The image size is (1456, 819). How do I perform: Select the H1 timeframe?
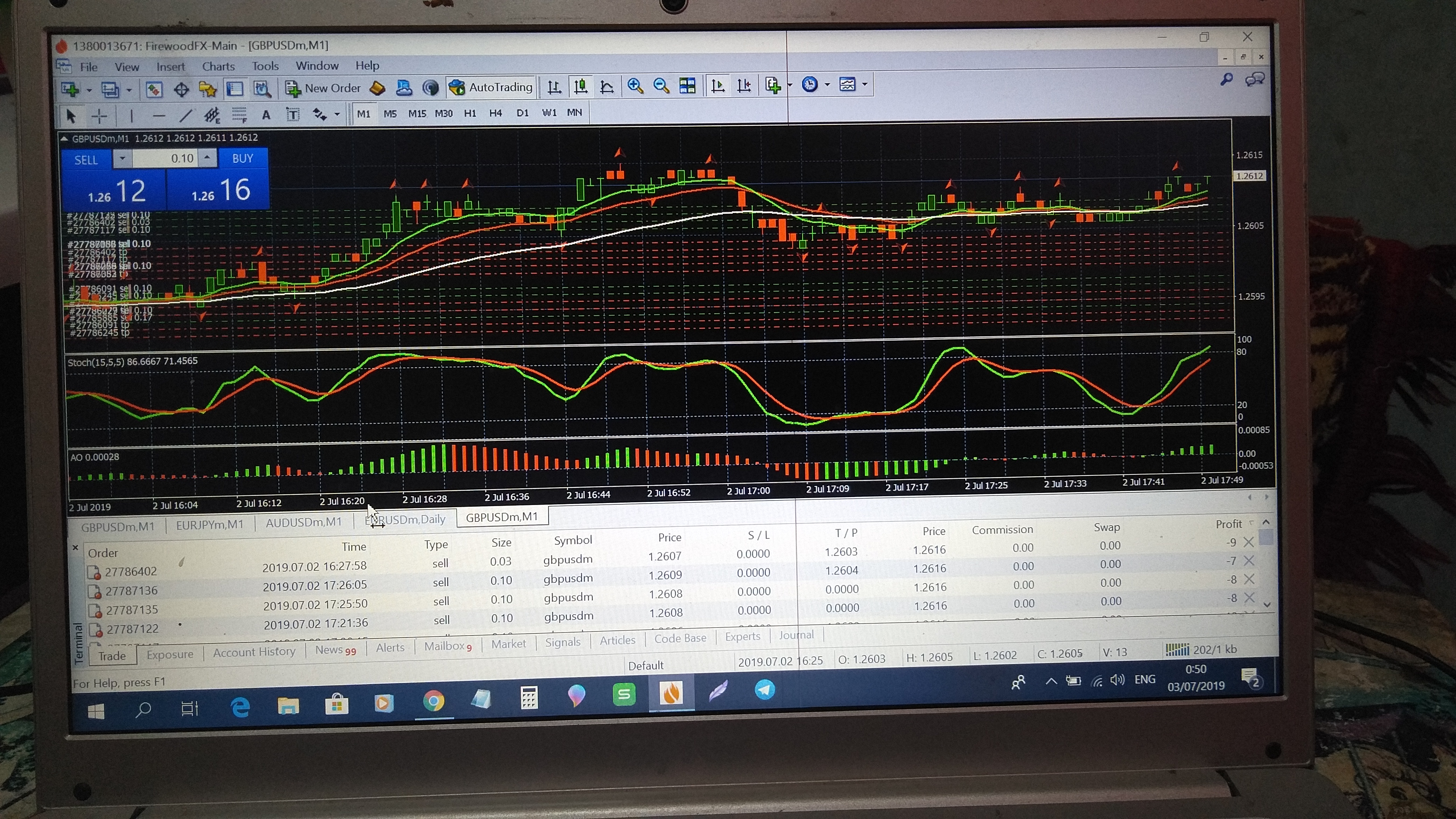pos(470,113)
